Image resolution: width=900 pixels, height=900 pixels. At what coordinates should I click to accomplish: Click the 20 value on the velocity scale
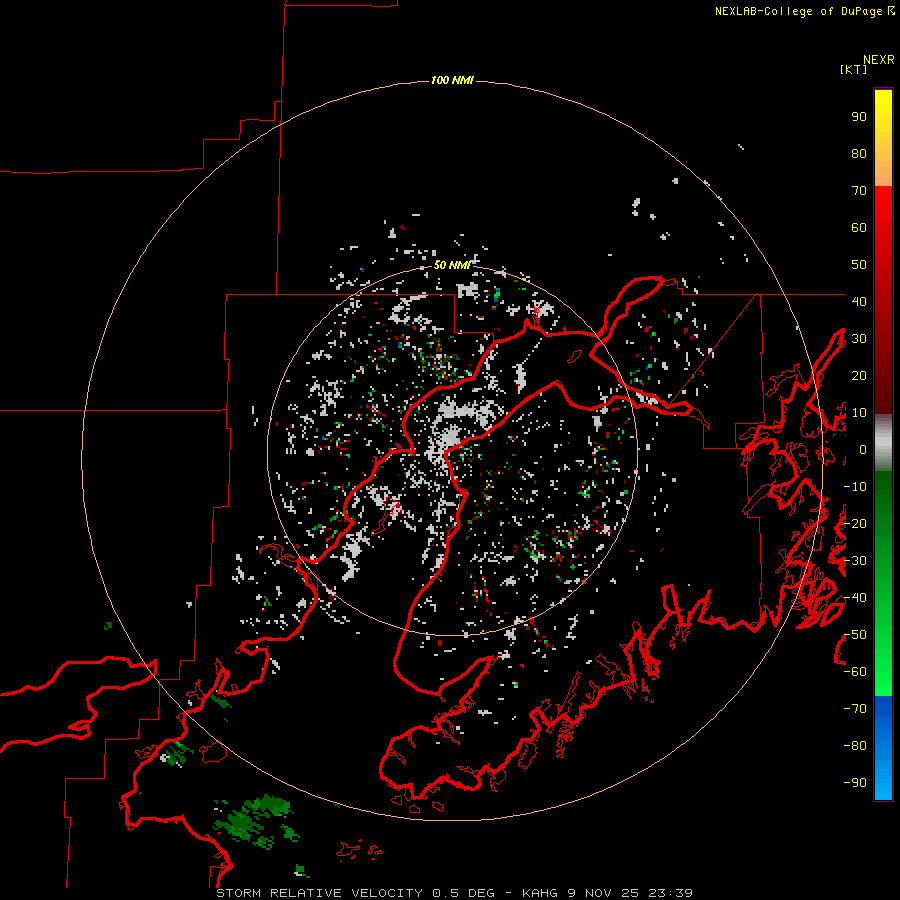859,375
